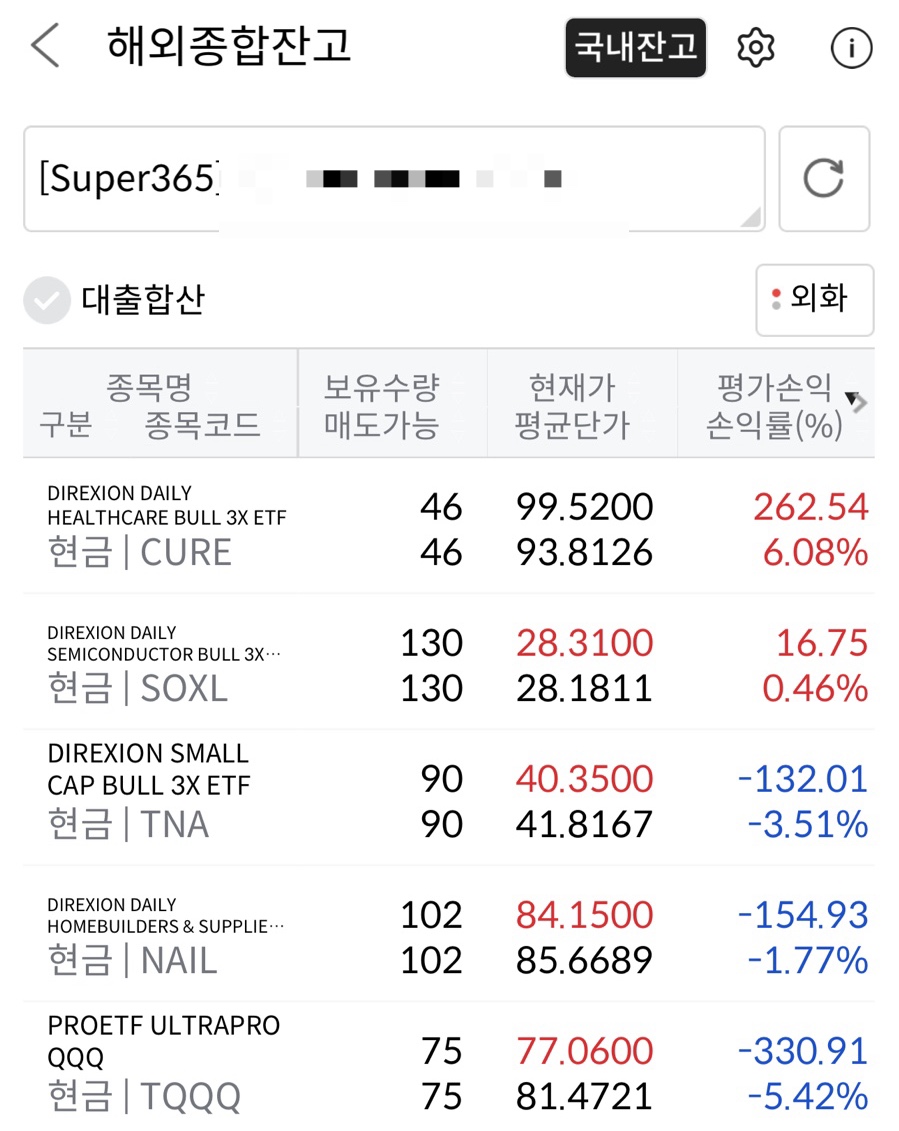Viewport: 899px width, 1131px height.
Task: Open the SOXL holding row
Action: [x=449, y=662]
